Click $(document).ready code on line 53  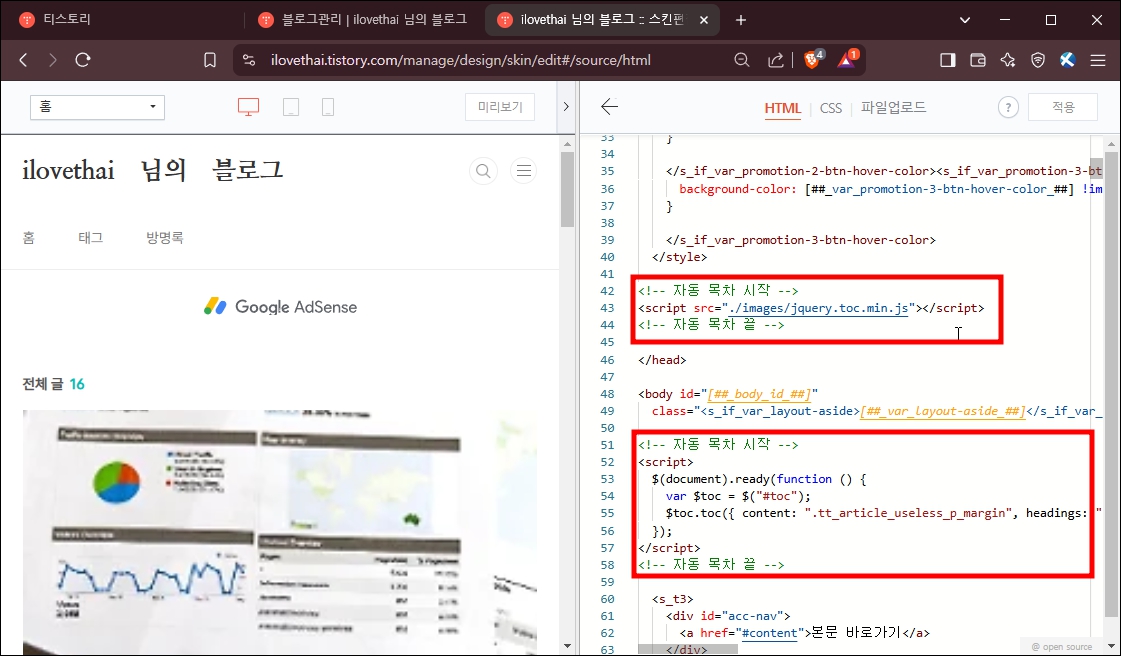coord(759,479)
